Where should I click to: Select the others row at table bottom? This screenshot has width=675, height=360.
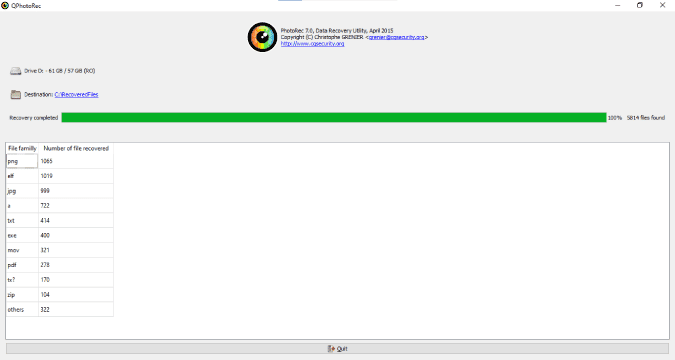60,310
